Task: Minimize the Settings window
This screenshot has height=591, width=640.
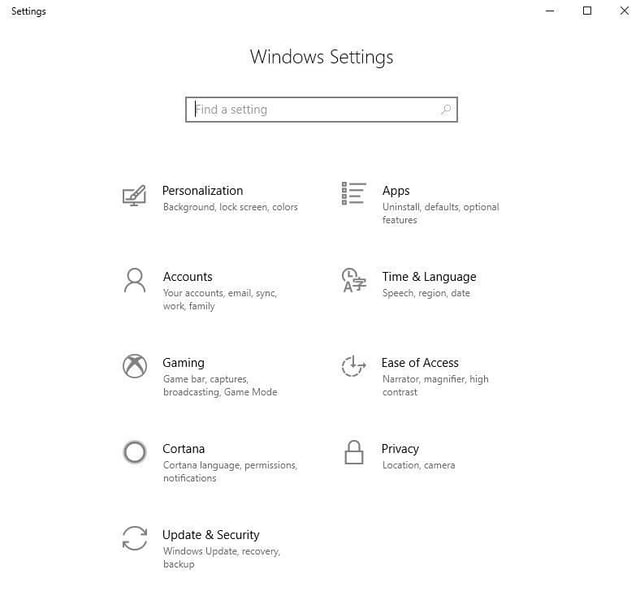Action: (550, 11)
